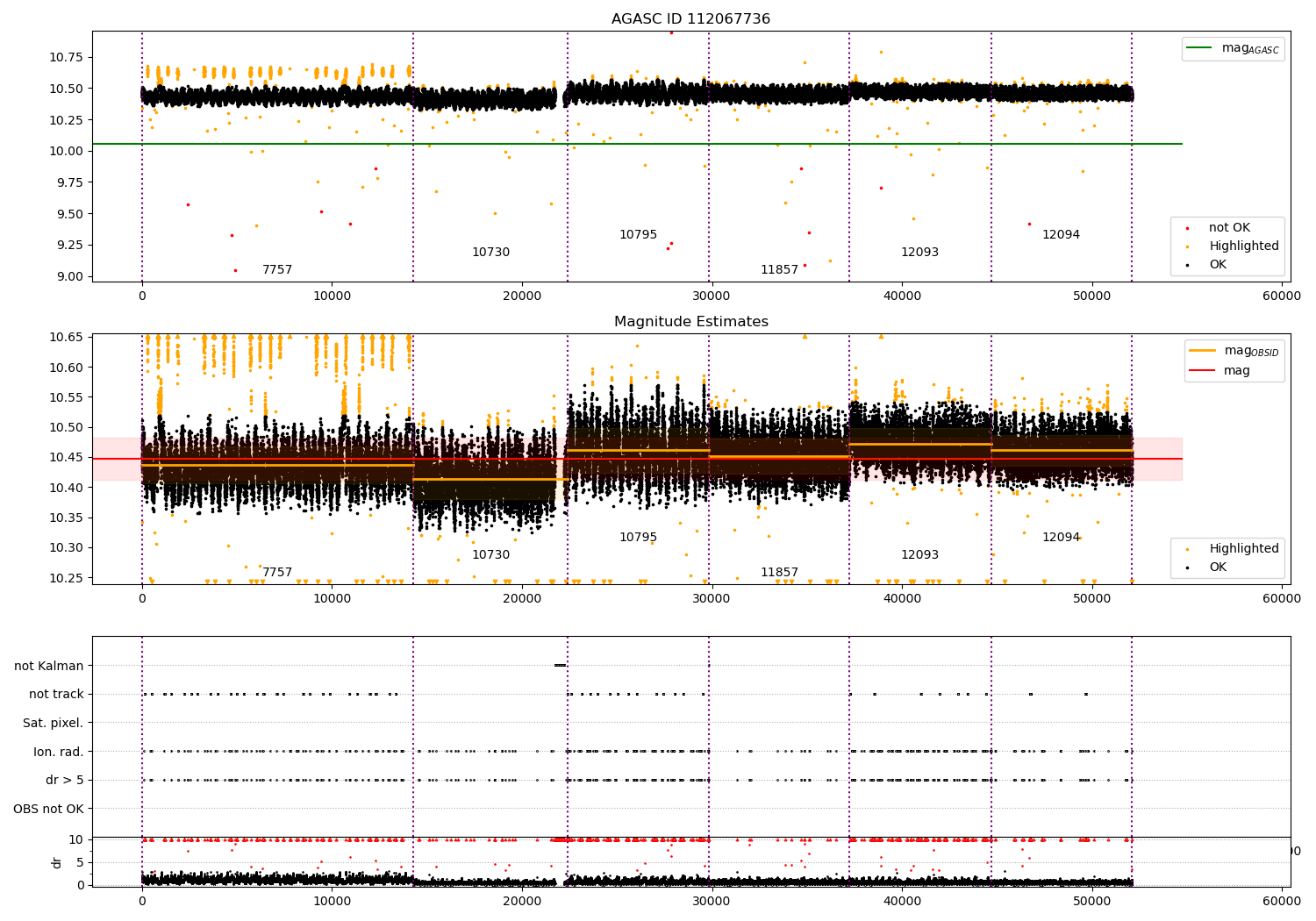
Task: Click obsid label 12094 in top plot
Action: tap(1061, 235)
